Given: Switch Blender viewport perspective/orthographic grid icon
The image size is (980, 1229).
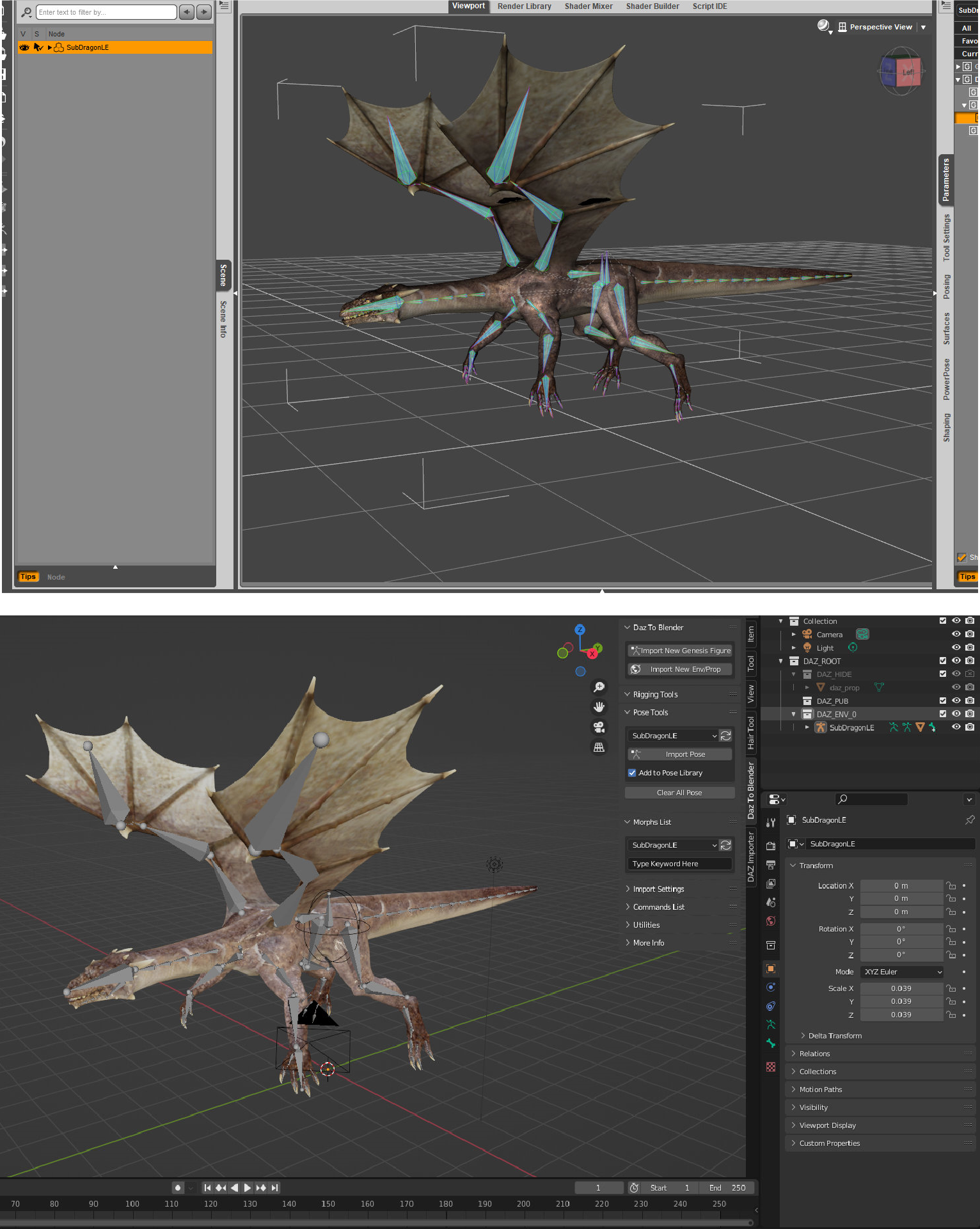Looking at the screenshot, I should click(x=599, y=747).
